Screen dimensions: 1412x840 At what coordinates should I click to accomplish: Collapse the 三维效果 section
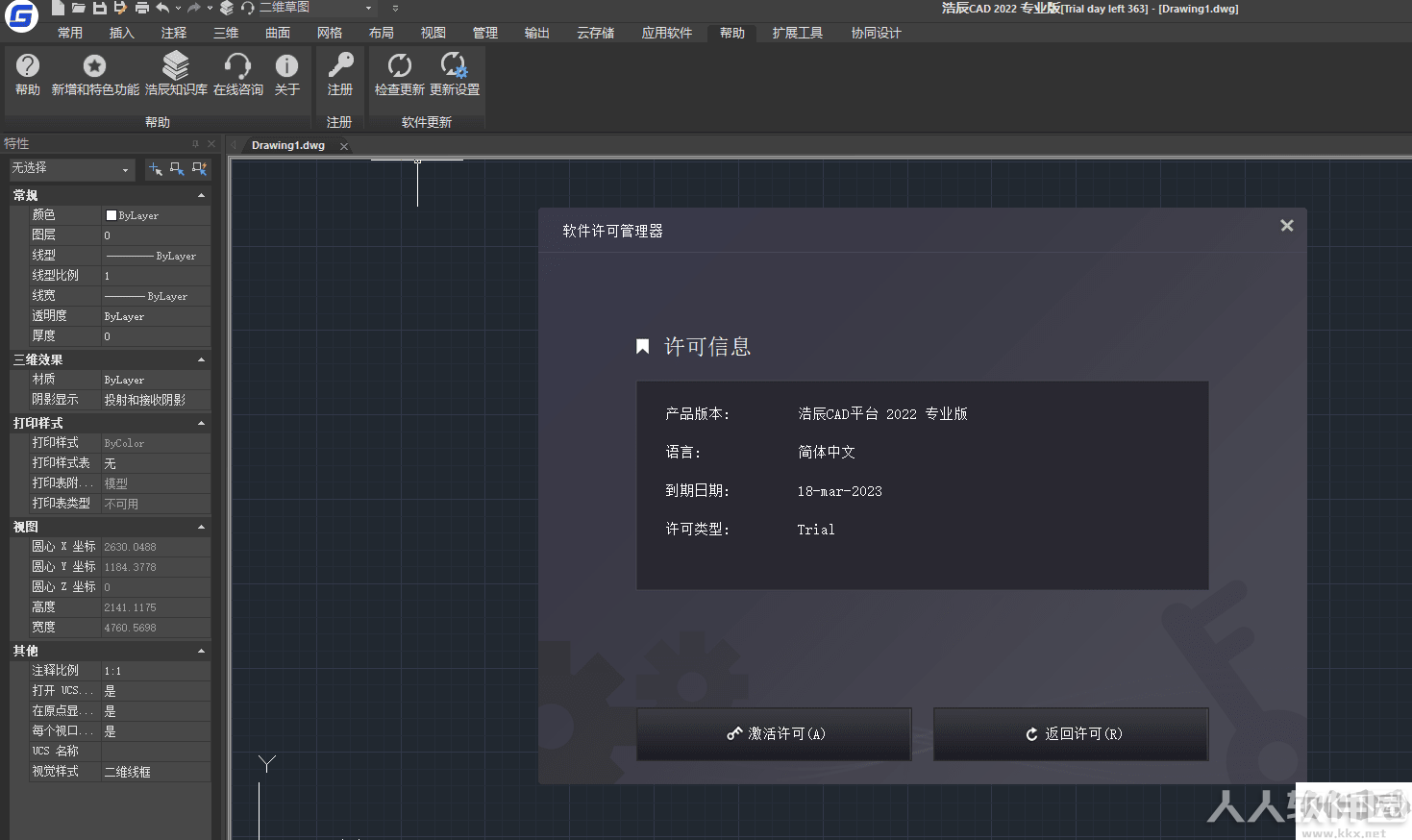coord(201,359)
